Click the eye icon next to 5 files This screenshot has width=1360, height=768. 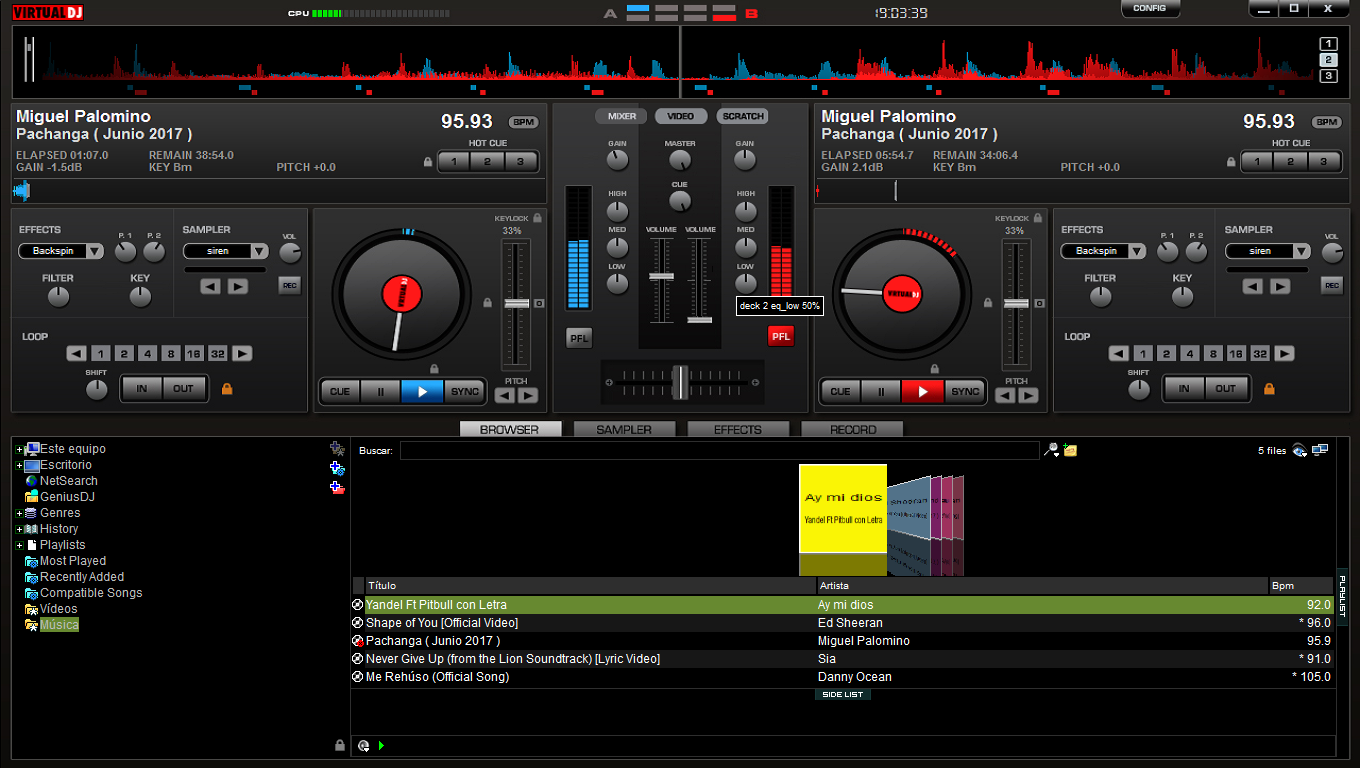1299,450
